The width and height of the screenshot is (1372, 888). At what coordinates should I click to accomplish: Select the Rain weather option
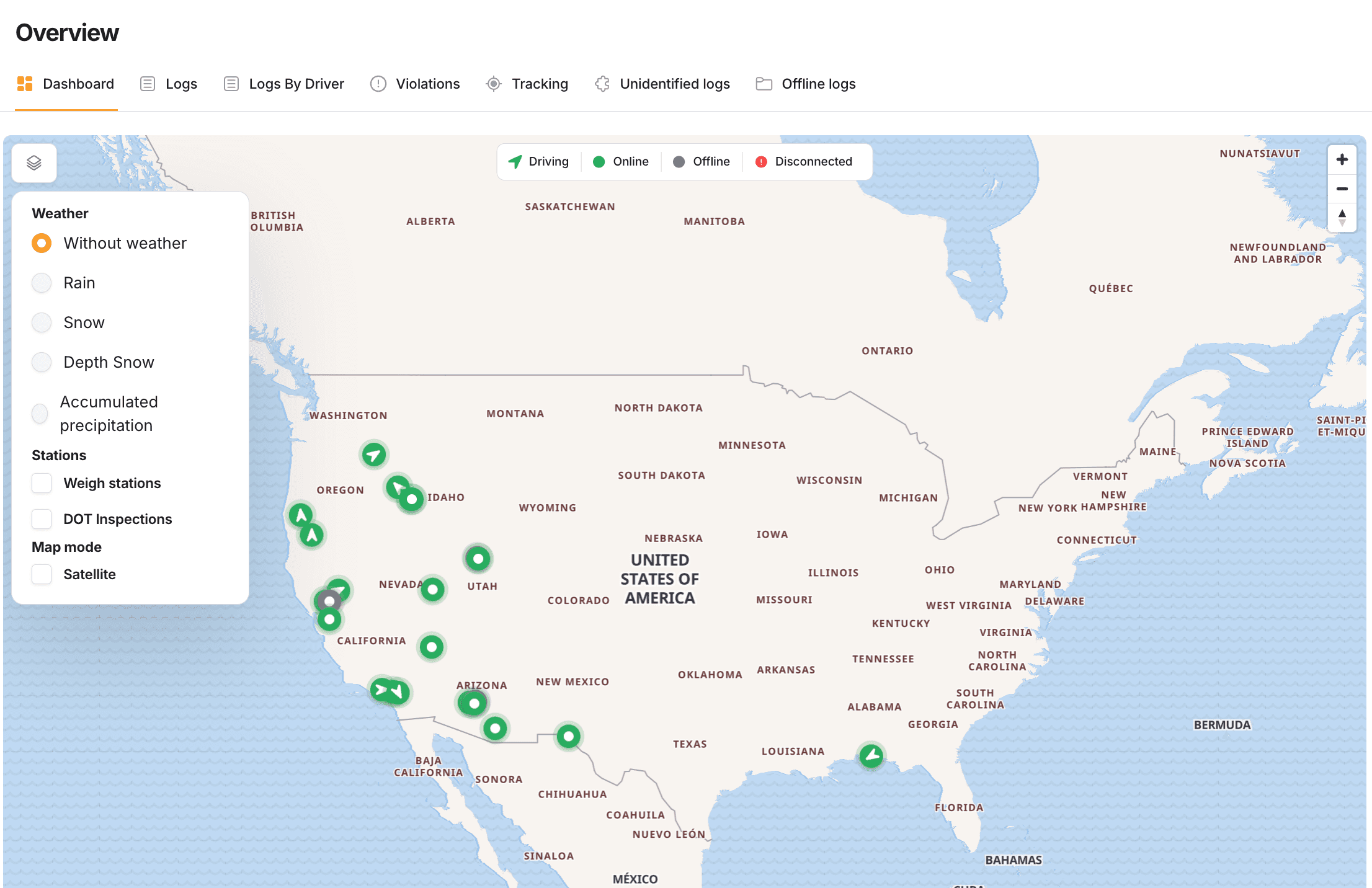[42, 283]
